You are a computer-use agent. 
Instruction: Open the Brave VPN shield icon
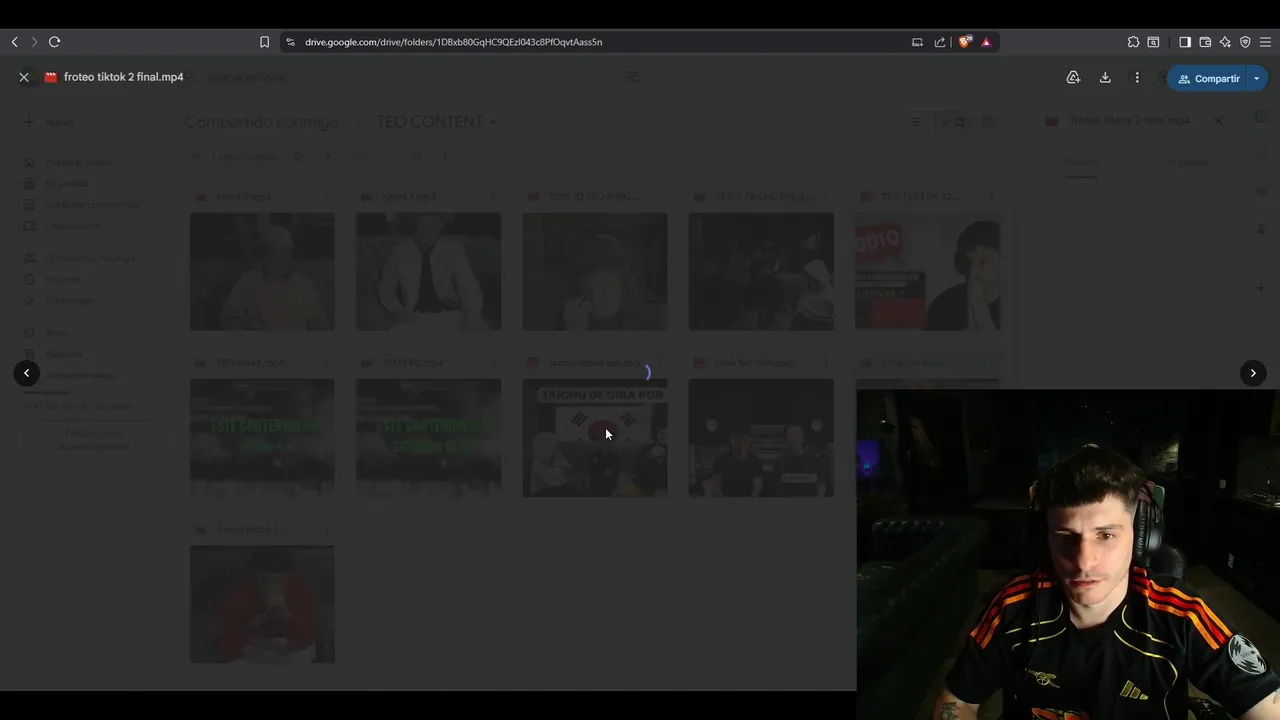tap(1245, 42)
